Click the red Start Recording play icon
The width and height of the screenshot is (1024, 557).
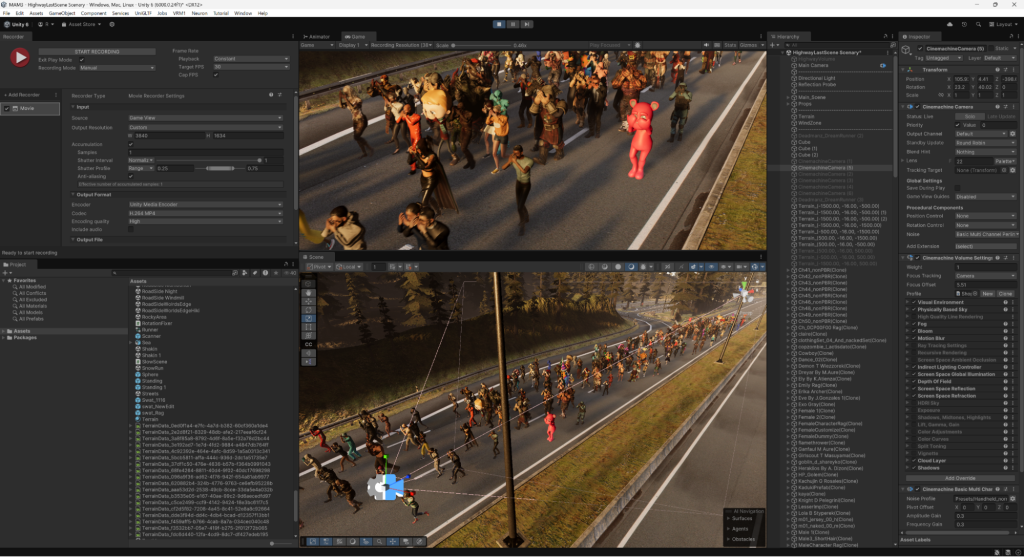(x=18, y=58)
